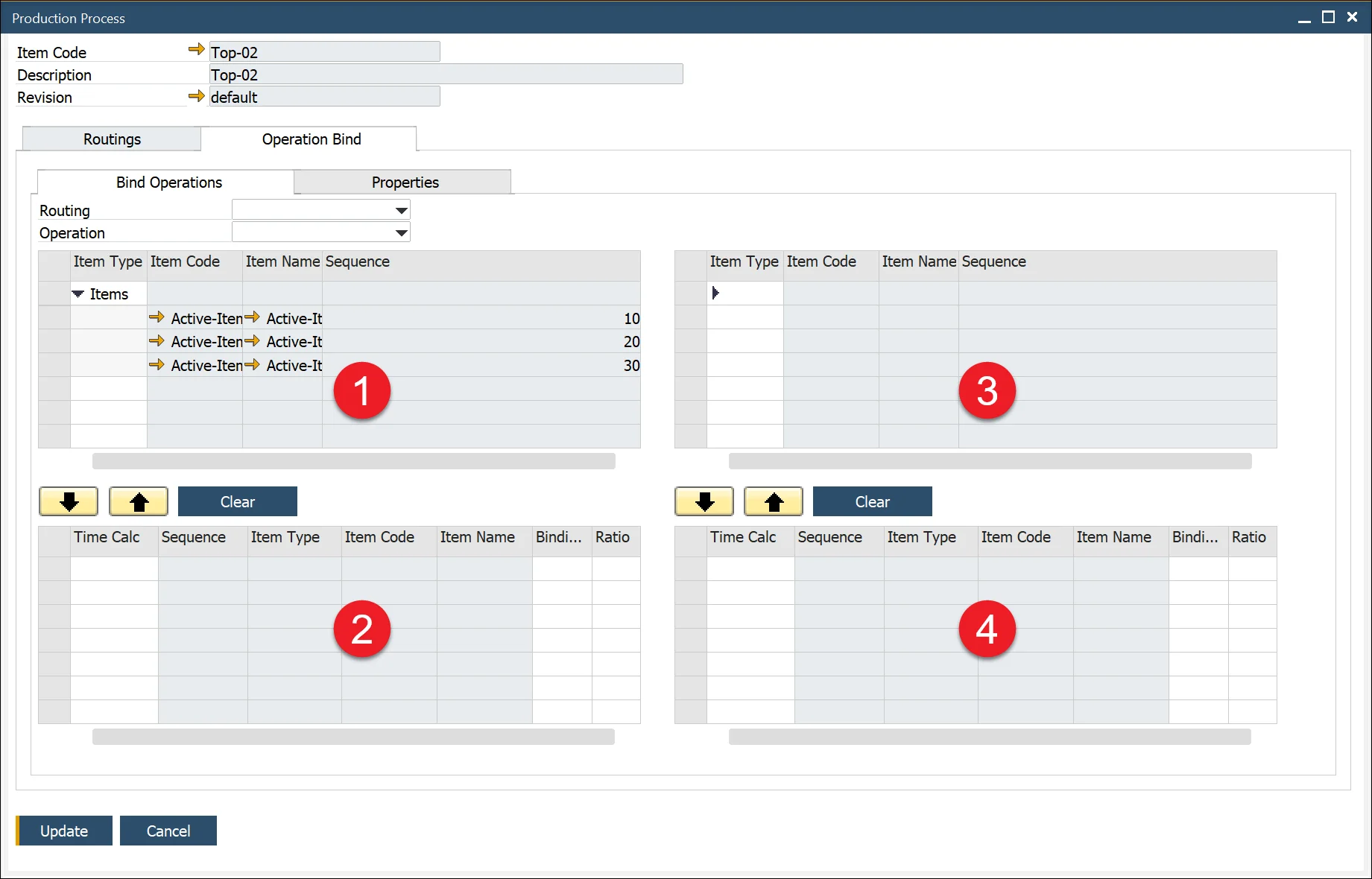Click the left Clear button
Image resolution: width=1372 pixels, height=879 pixels.
pos(237,502)
